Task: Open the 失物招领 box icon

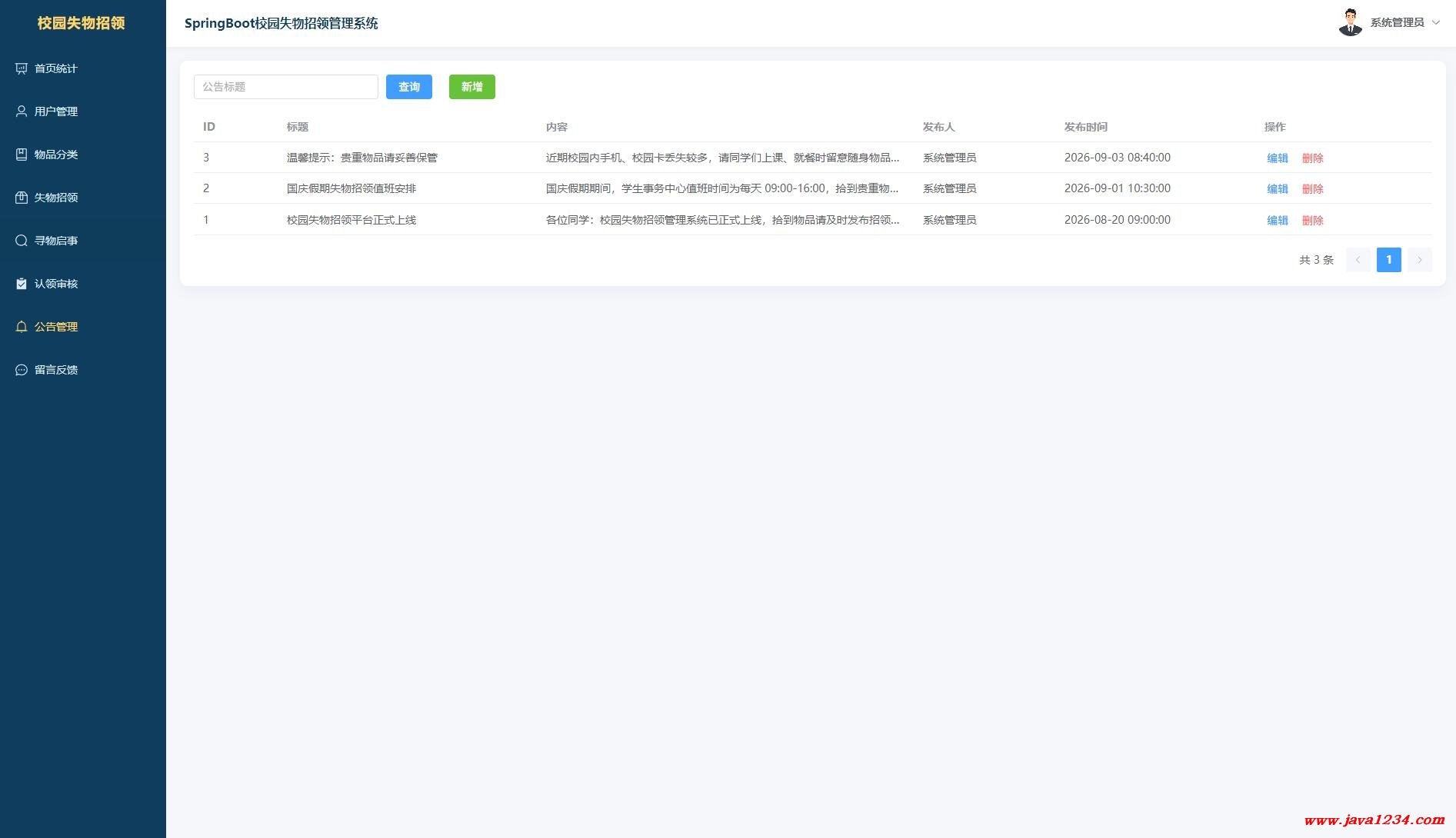Action: pyautogui.click(x=22, y=198)
